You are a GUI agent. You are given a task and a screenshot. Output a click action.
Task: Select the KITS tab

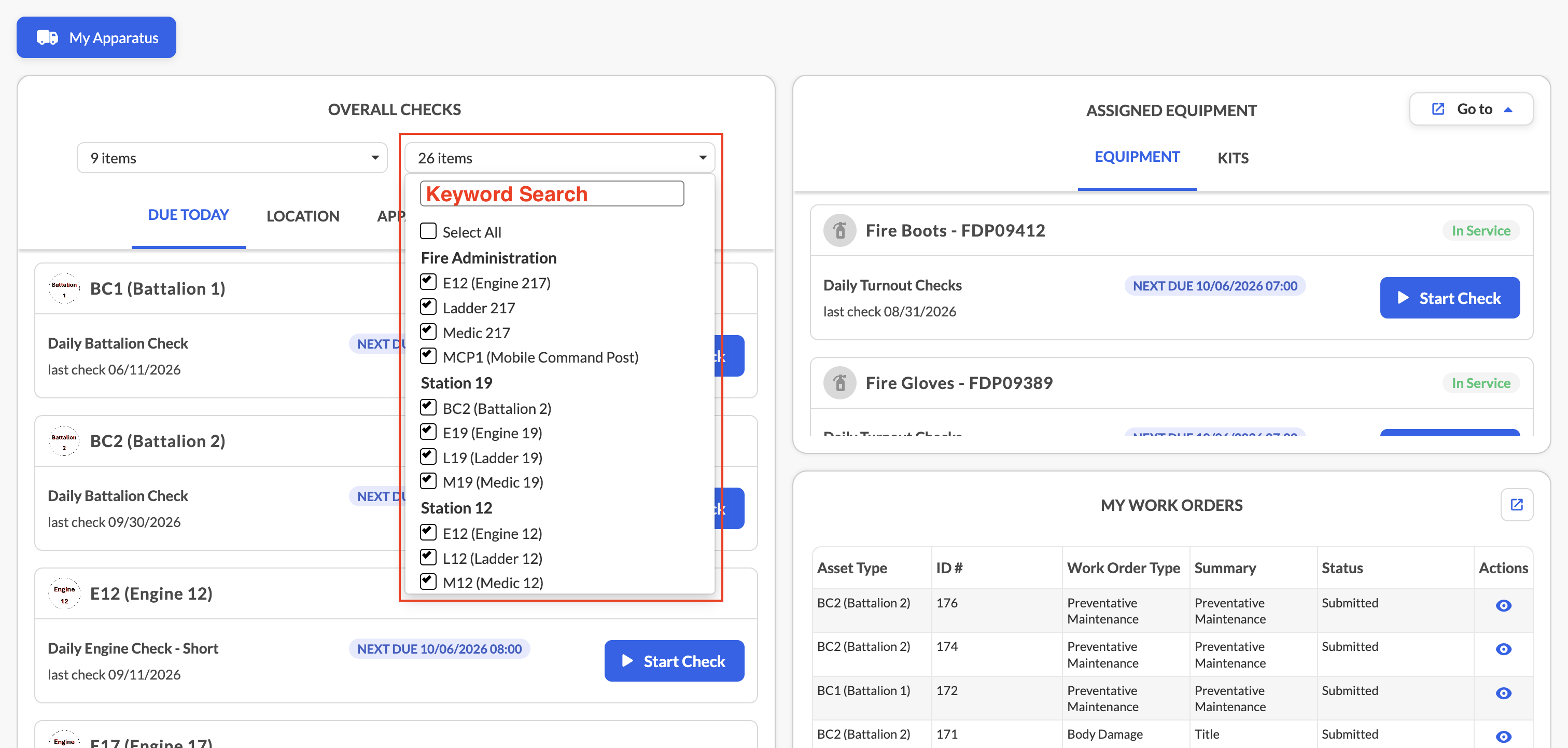[1233, 158]
